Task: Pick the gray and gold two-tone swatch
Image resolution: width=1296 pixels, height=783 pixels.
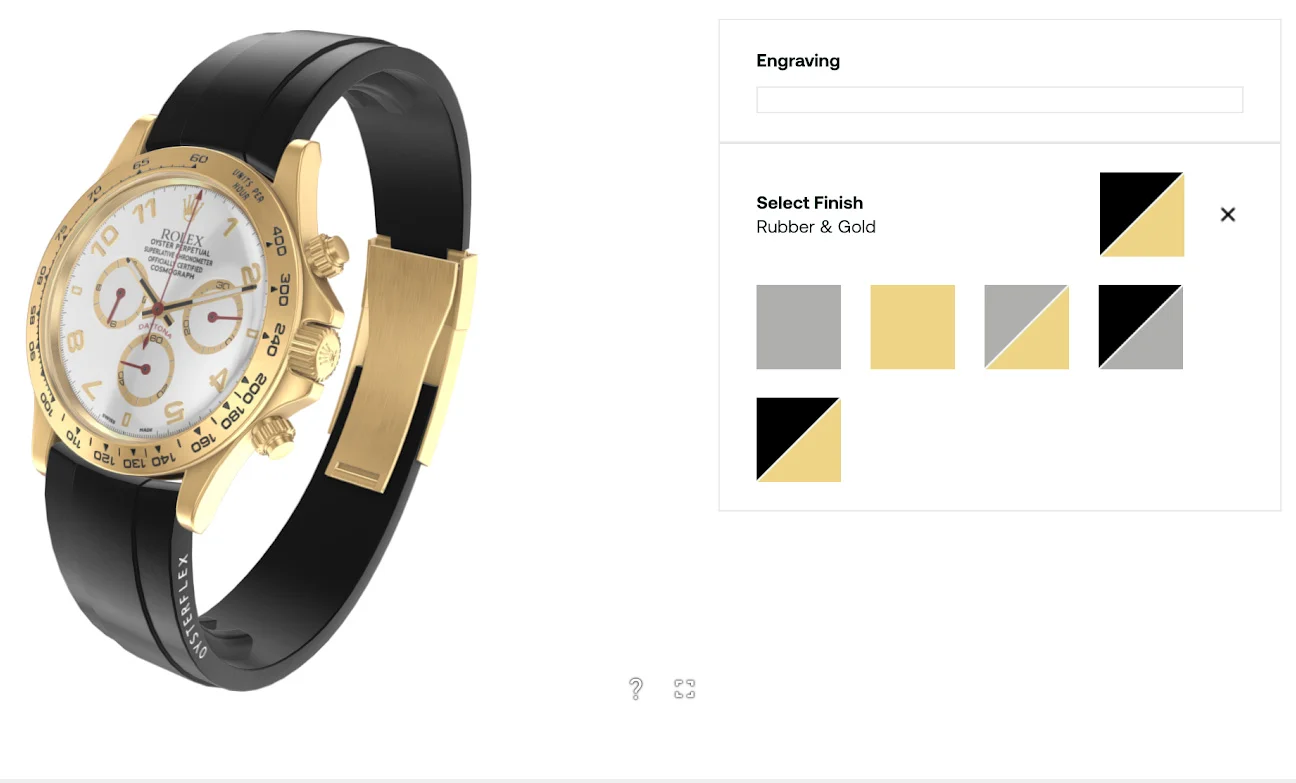Action: pyautogui.click(x=1026, y=327)
